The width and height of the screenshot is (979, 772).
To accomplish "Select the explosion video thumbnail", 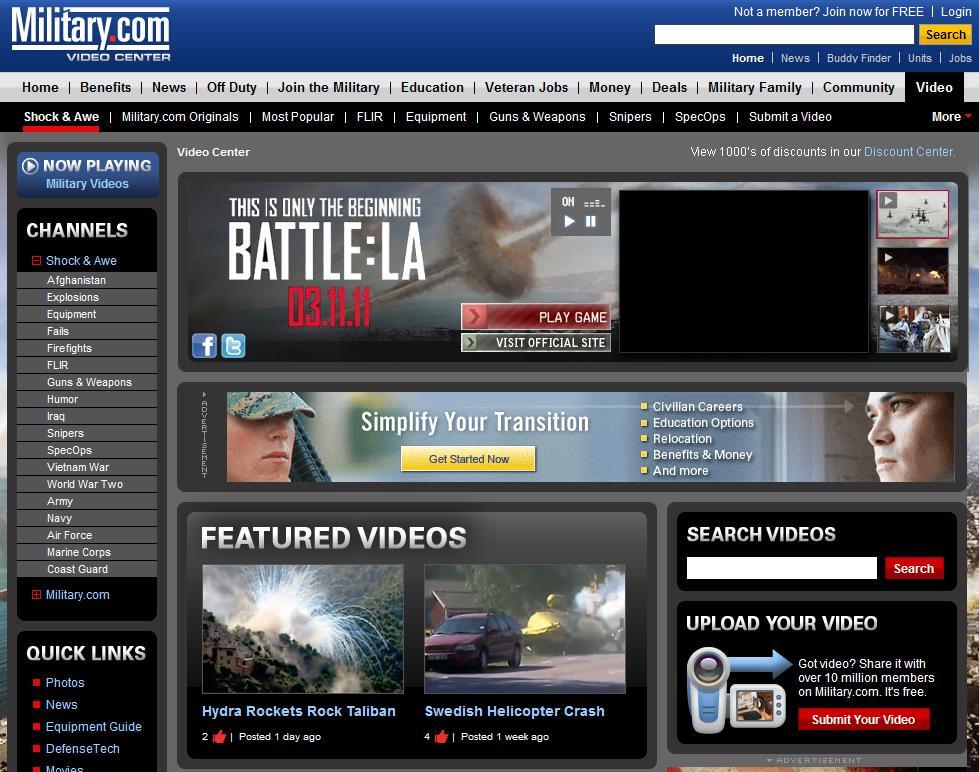I will click(913, 271).
